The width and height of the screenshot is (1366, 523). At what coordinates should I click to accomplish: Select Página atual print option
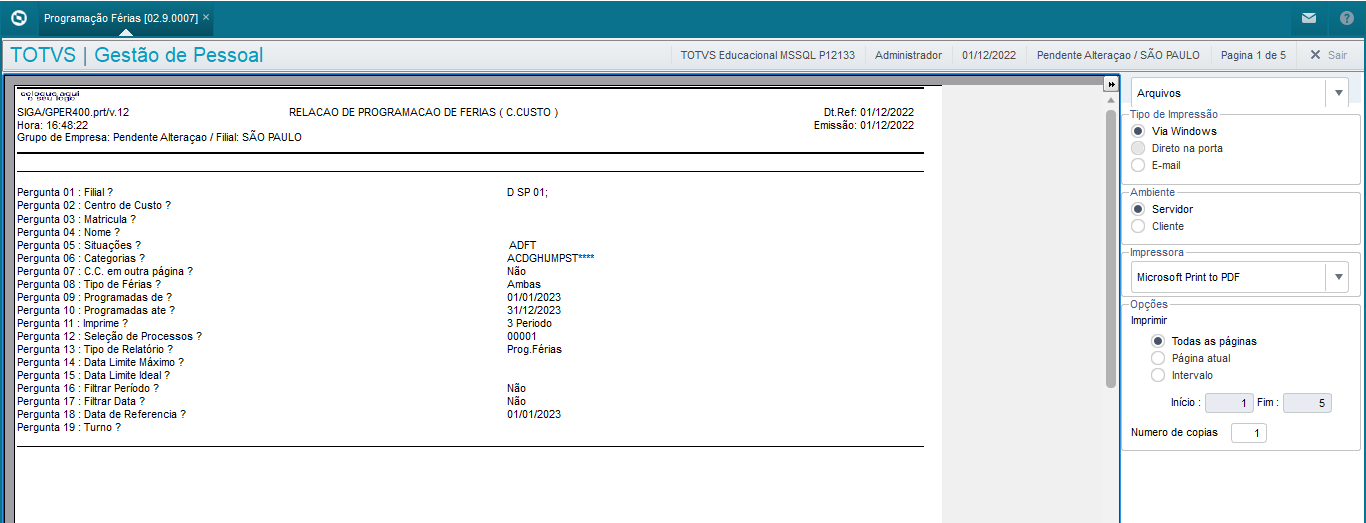[x=1158, y=358]
